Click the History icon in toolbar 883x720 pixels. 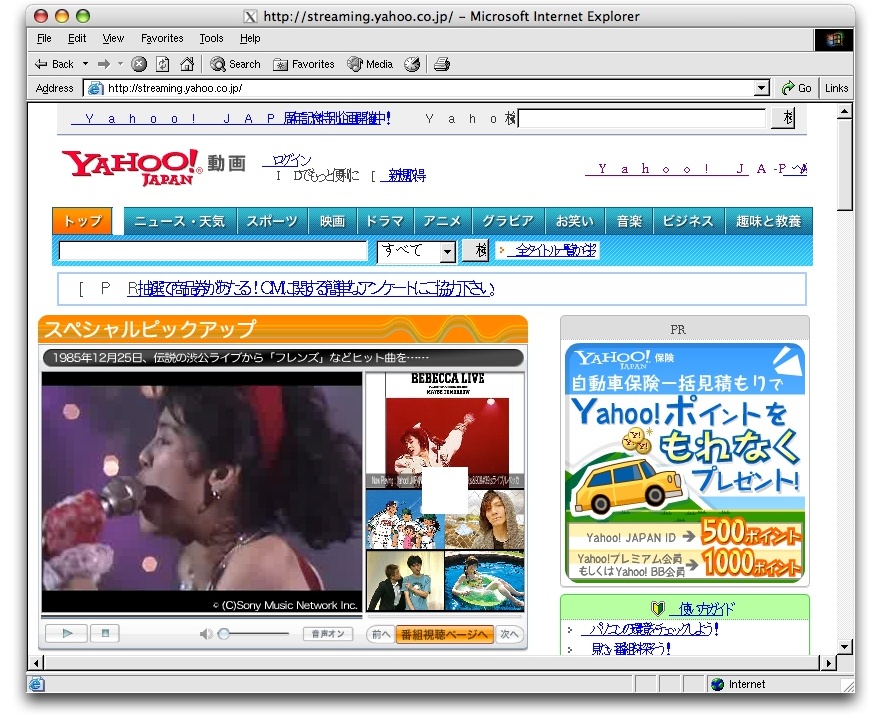pos(412,64)
